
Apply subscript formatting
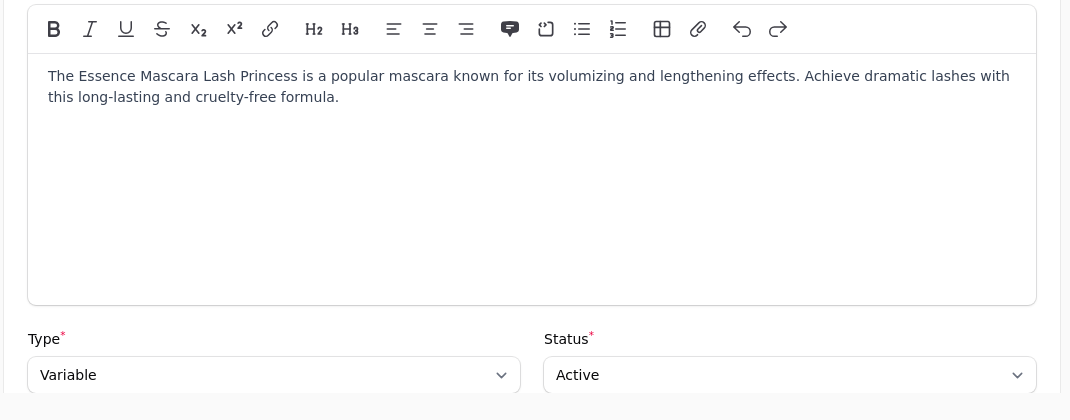coord(198,29)
